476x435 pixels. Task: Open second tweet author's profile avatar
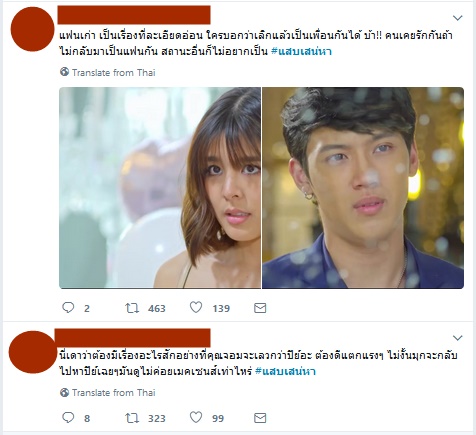tap(32, 352)
